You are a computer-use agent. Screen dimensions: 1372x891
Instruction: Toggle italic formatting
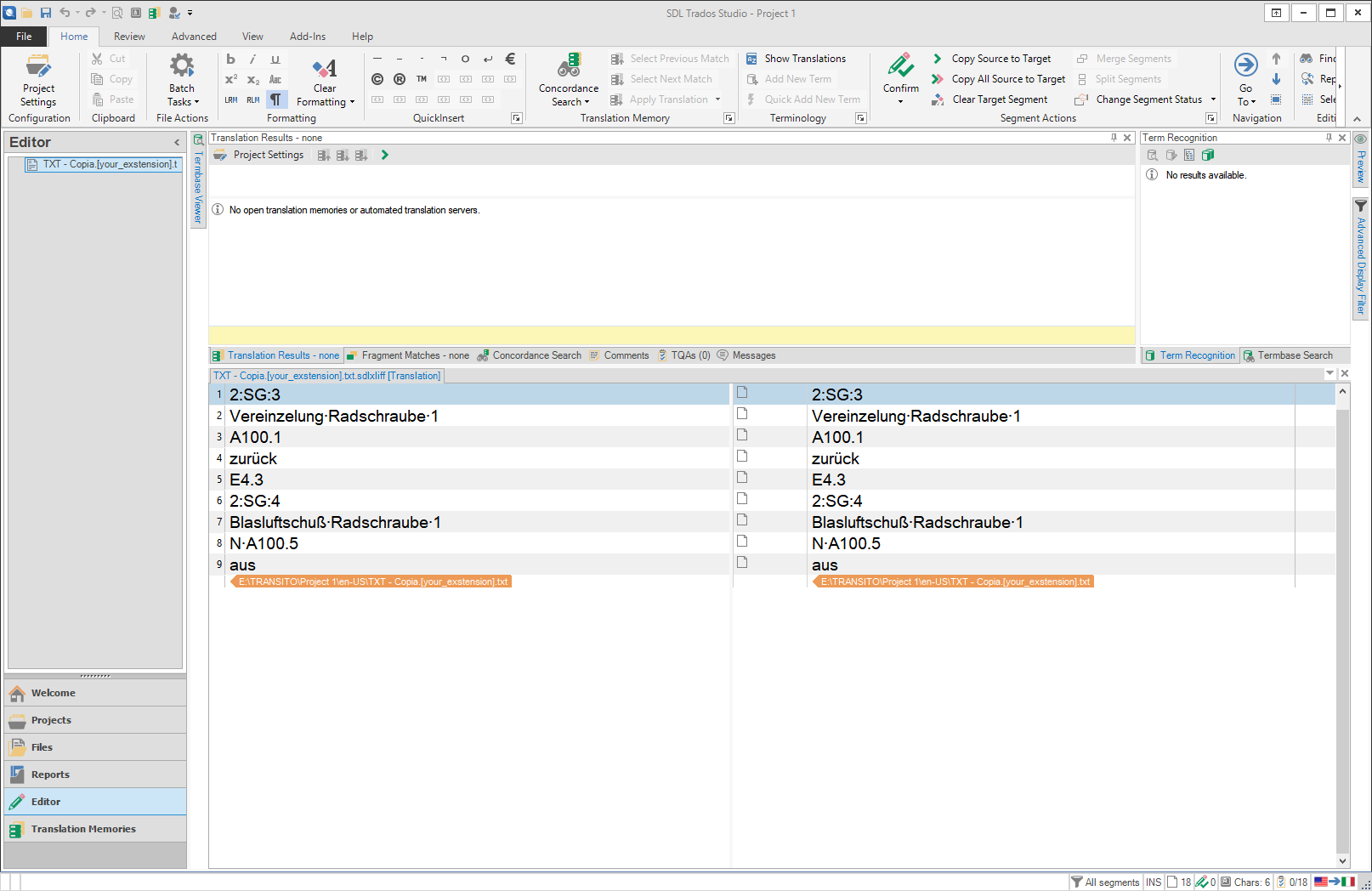pos(253,59)
